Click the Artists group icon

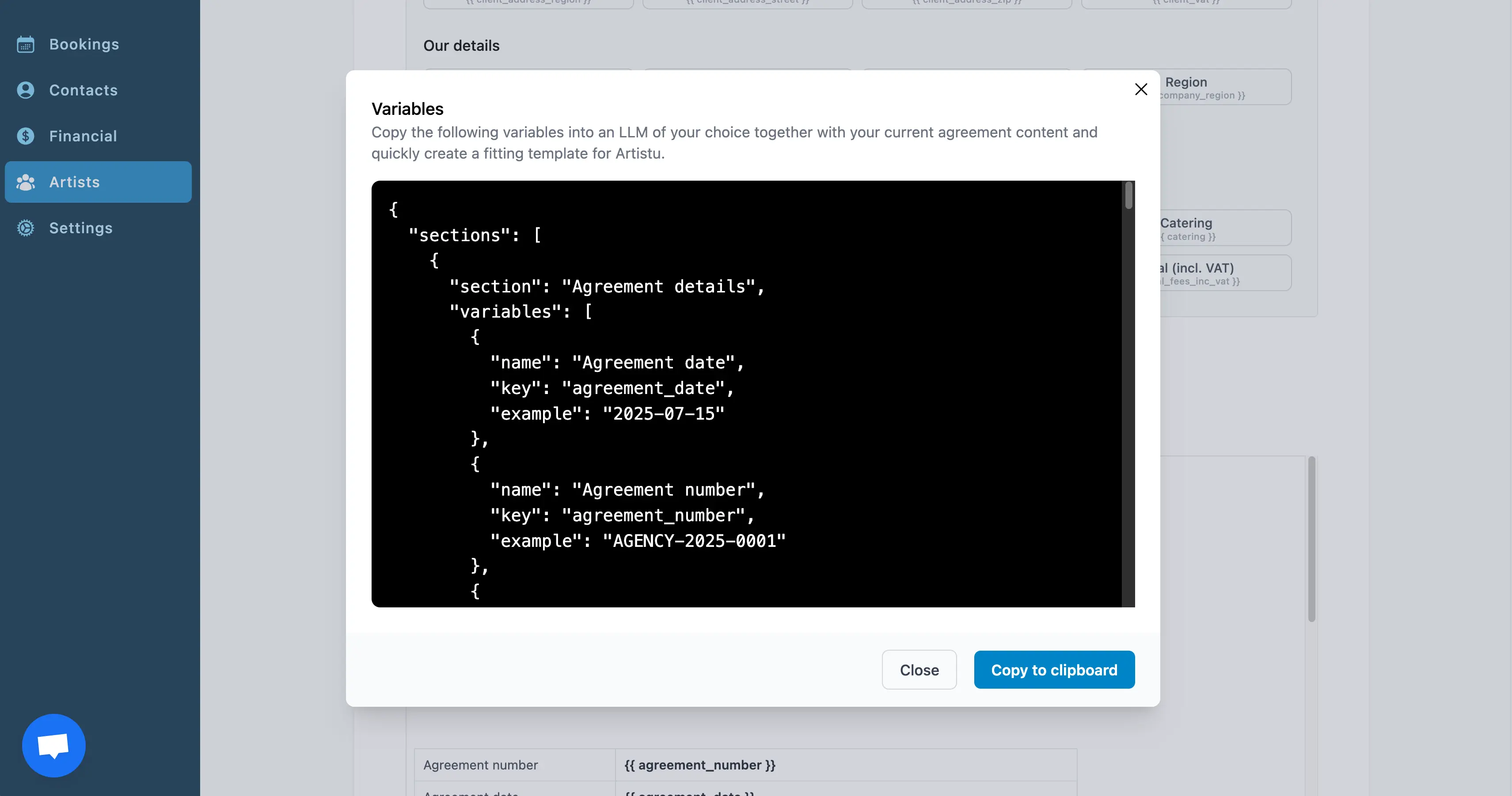tap(25, 182)
